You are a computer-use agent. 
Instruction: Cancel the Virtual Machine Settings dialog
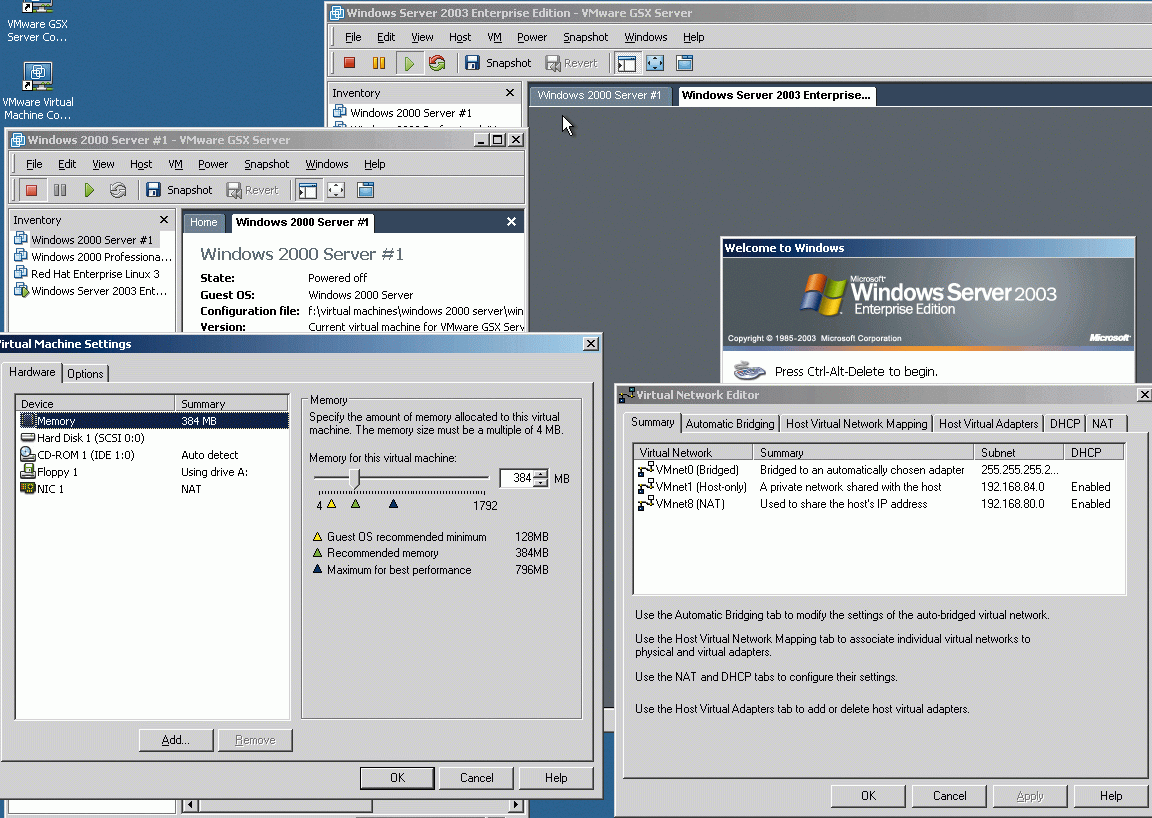click(x=476, y=778)
